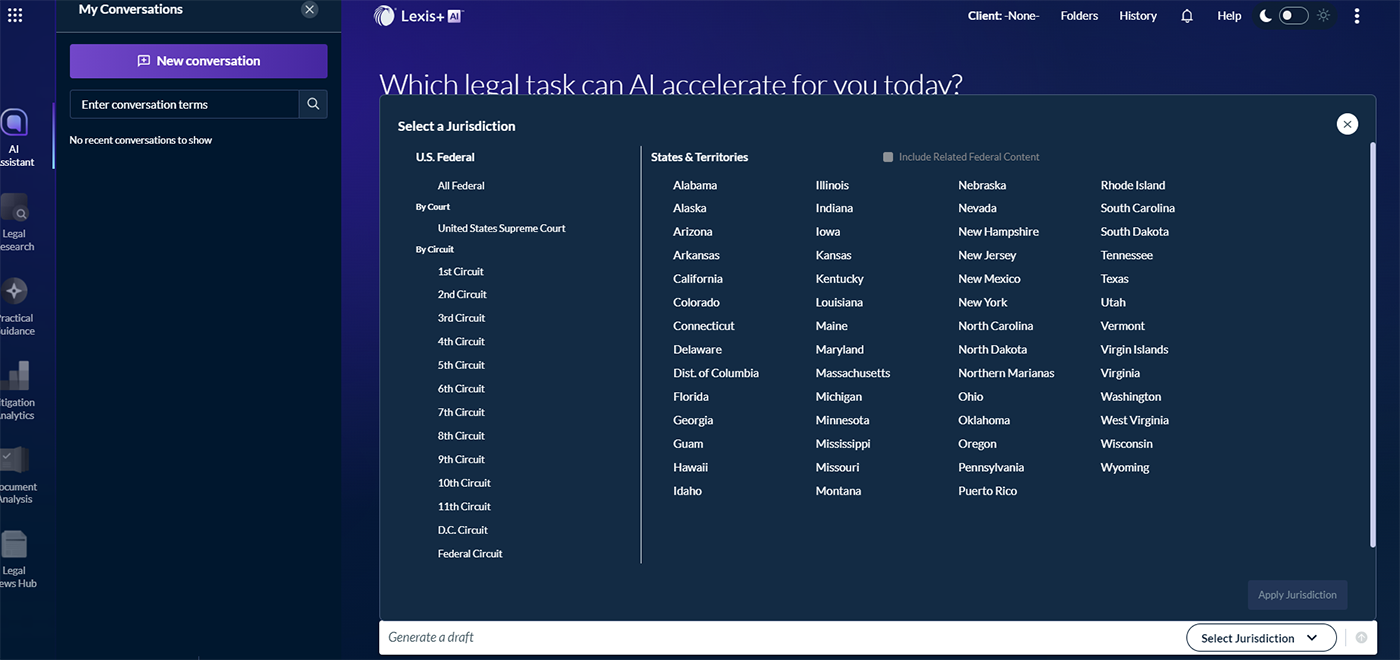Choose Massachusetts
This screenshot has width=1400, height=660.
tap(853, 374)
